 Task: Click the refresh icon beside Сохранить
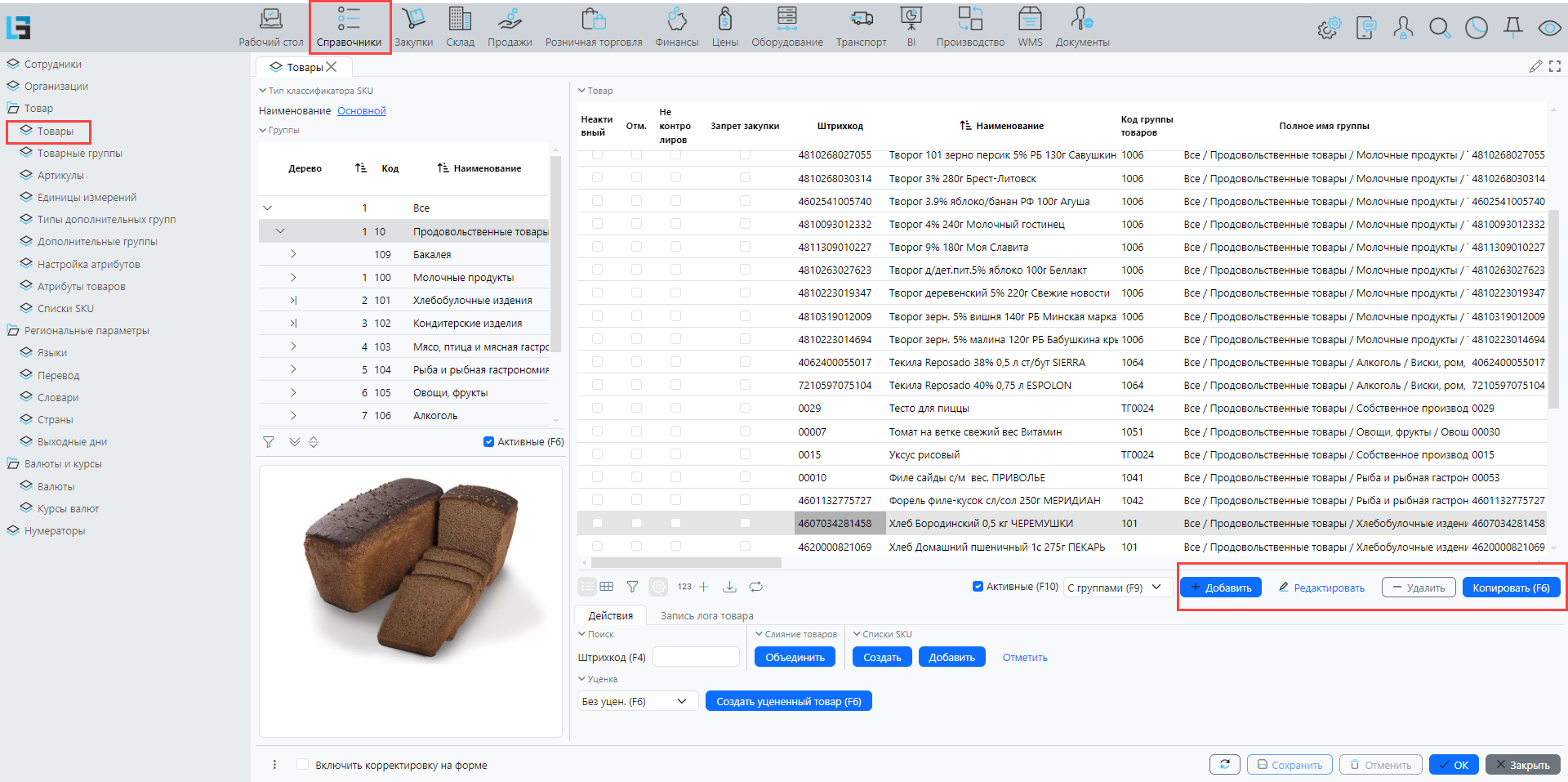(x=1224, y=765)
